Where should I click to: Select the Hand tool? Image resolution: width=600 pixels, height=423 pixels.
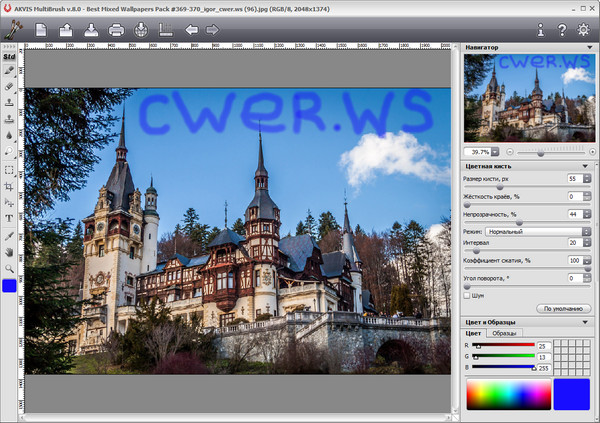click(9, 252)
